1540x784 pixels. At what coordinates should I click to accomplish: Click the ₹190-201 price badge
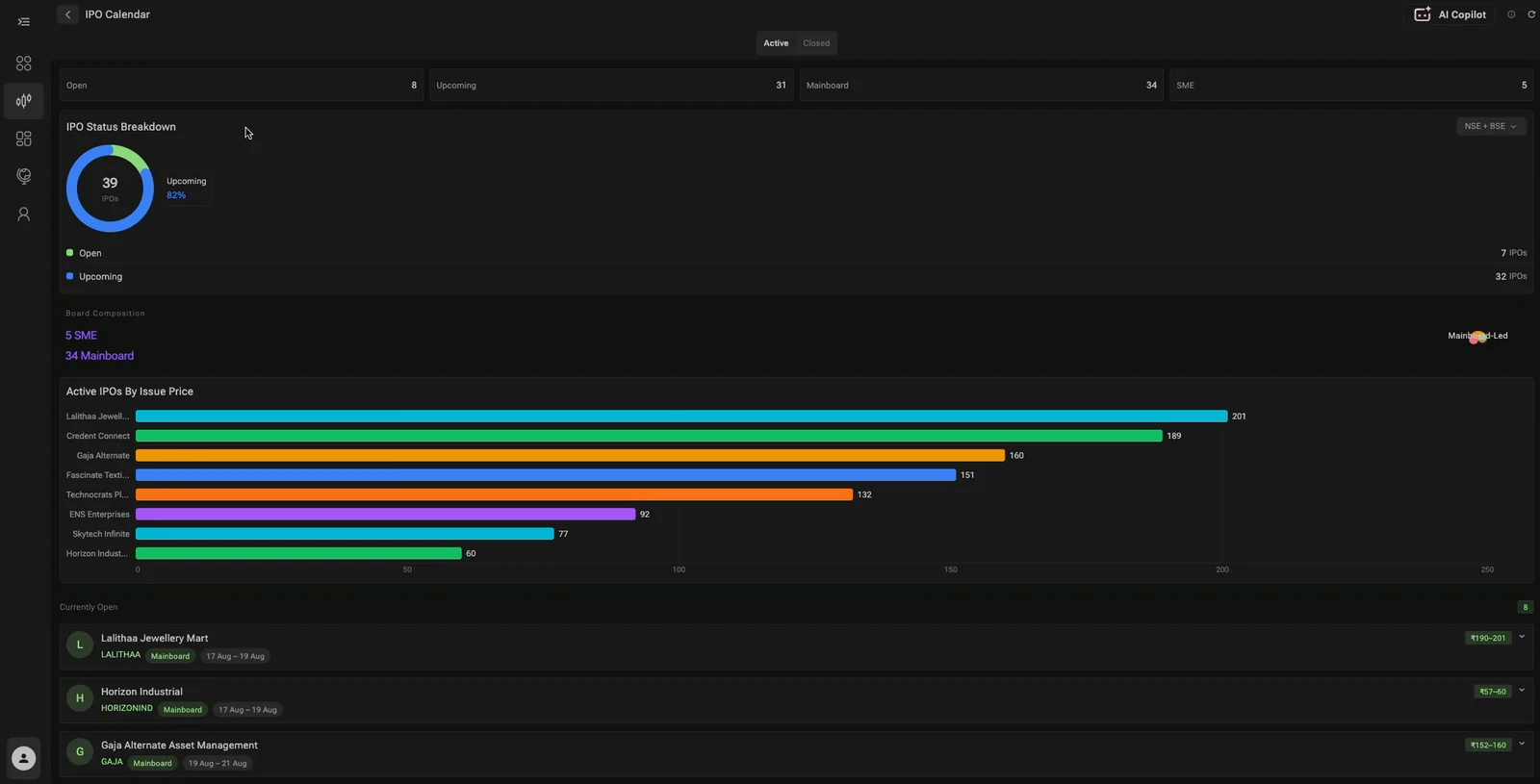(1488, 638)
